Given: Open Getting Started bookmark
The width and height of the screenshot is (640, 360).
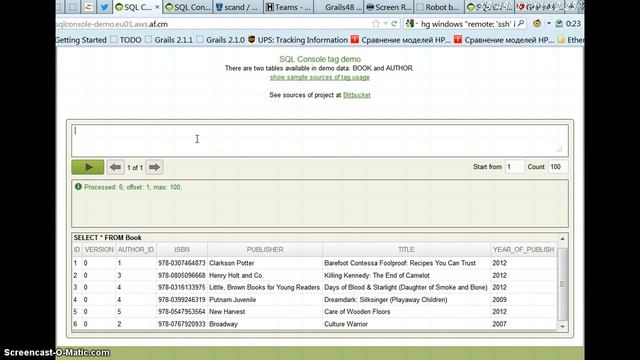Looking at the screenshot, I should [81, 40].
